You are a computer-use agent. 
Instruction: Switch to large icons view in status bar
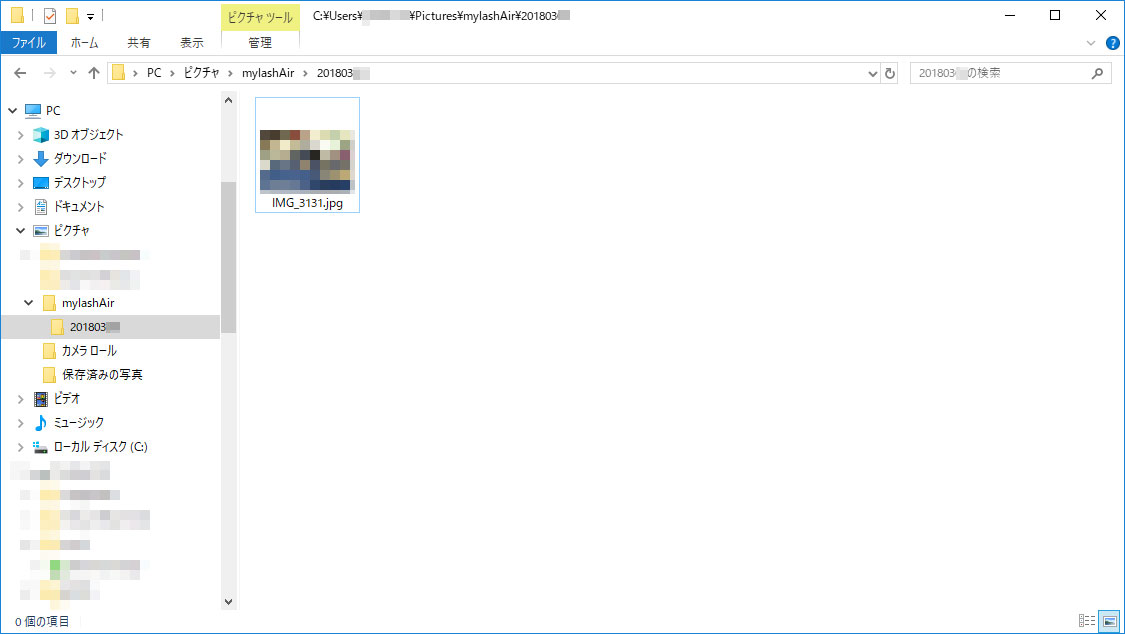point(1109,621)
